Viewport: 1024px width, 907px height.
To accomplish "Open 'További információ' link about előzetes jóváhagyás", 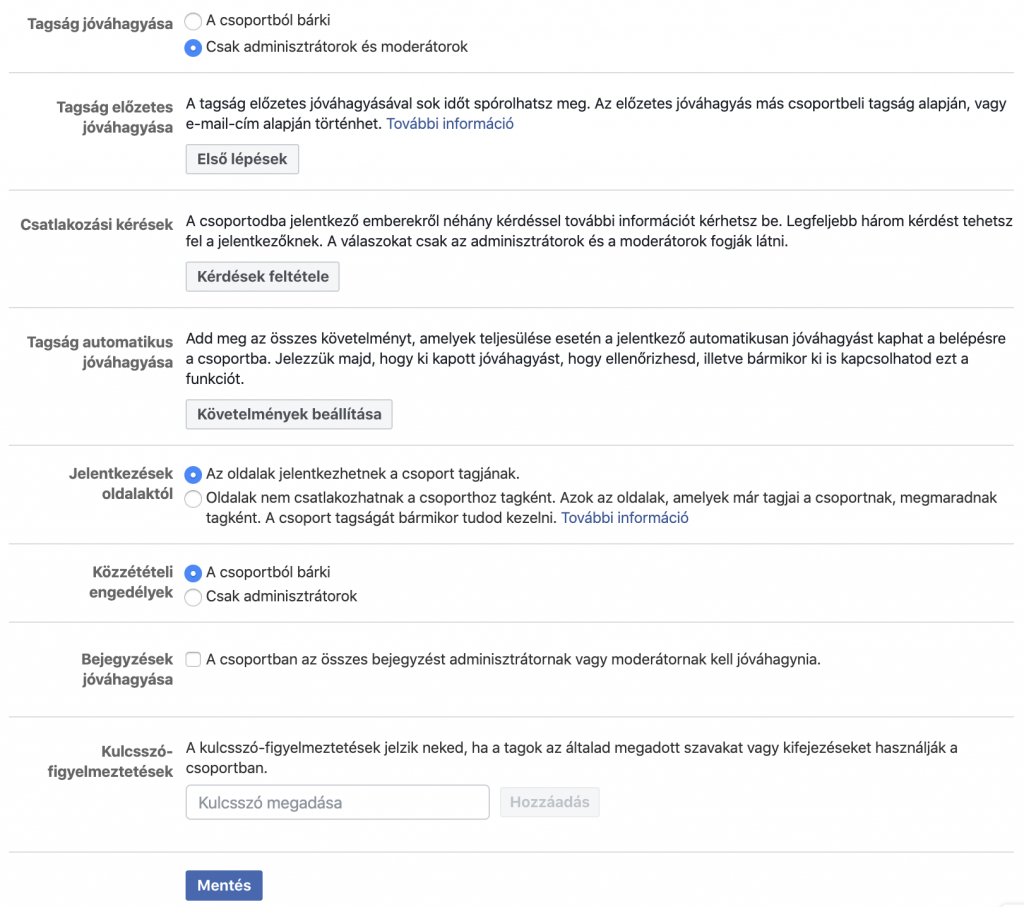I will click(449, 123).
